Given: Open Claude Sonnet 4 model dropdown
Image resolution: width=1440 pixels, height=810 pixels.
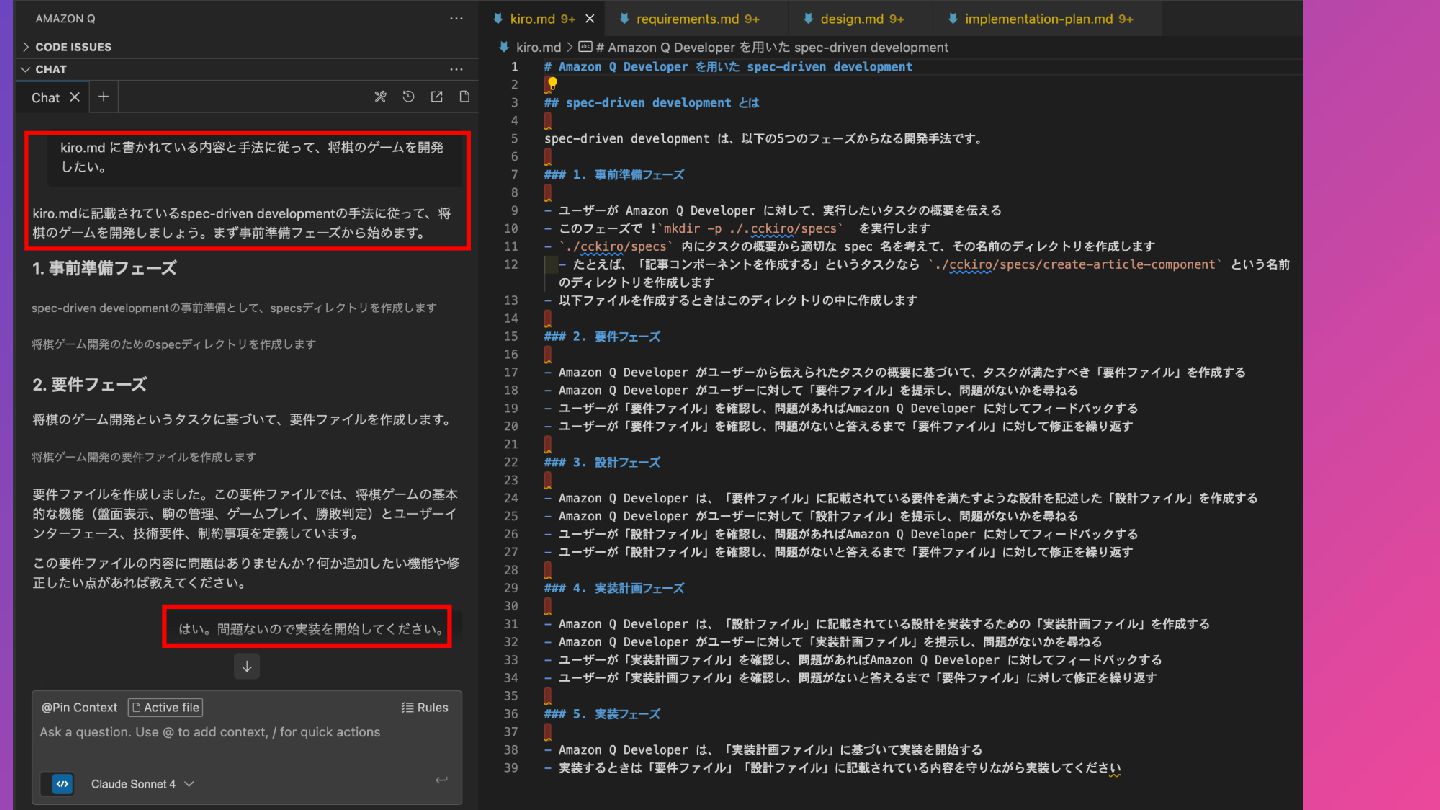Looking at the screenshot, I should tap(142, 784).
